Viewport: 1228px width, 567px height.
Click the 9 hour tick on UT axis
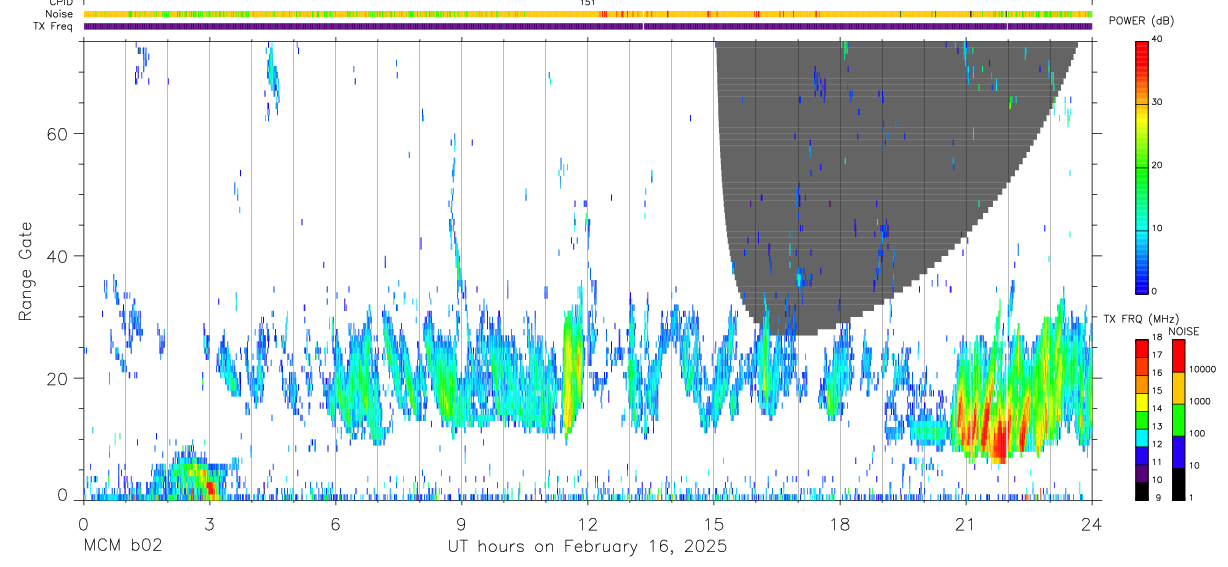(461, 523)
